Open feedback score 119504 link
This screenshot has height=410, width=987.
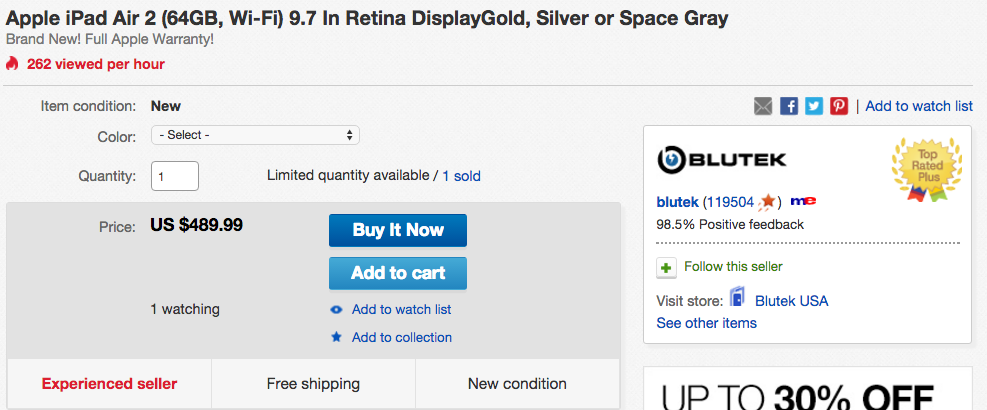[730, 202]
